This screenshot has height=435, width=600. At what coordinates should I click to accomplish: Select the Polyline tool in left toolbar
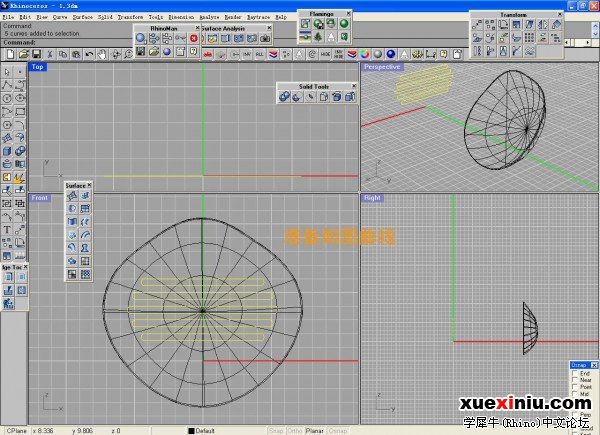(7, 85)
